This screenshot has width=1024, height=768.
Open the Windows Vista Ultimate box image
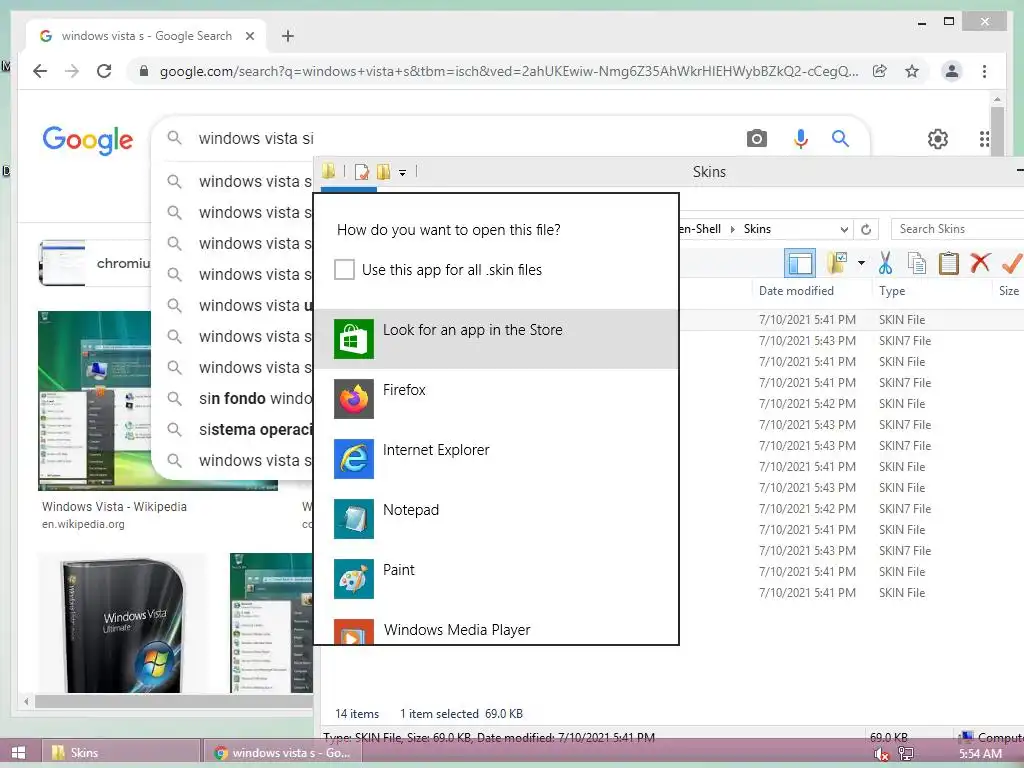[x=122, y=623]
